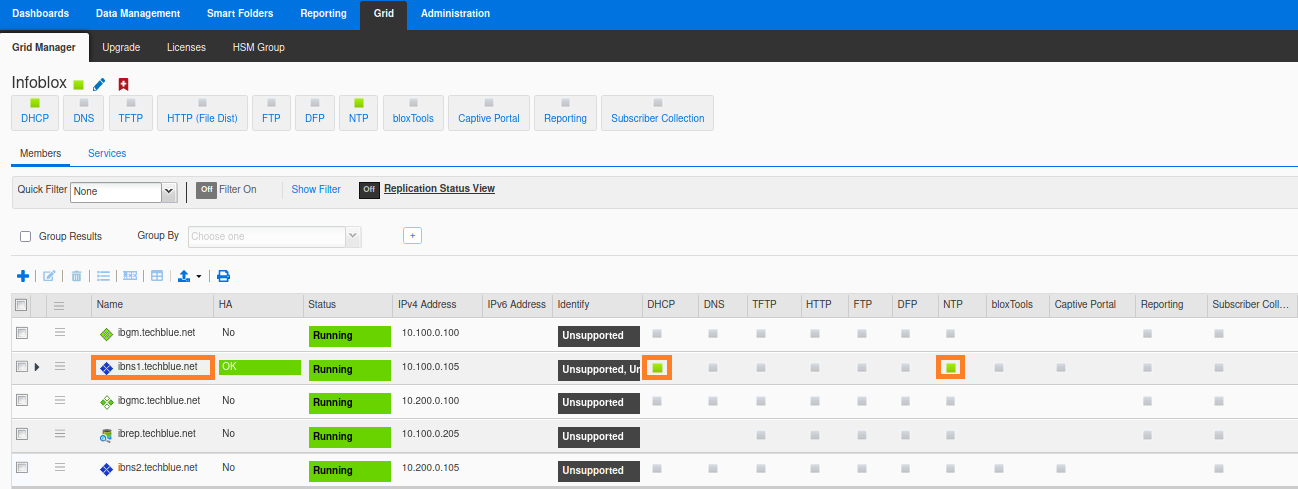Click the pencil edit icon beside Infoblox
This screenshot has width=1298, height=489.
point(99,85)
